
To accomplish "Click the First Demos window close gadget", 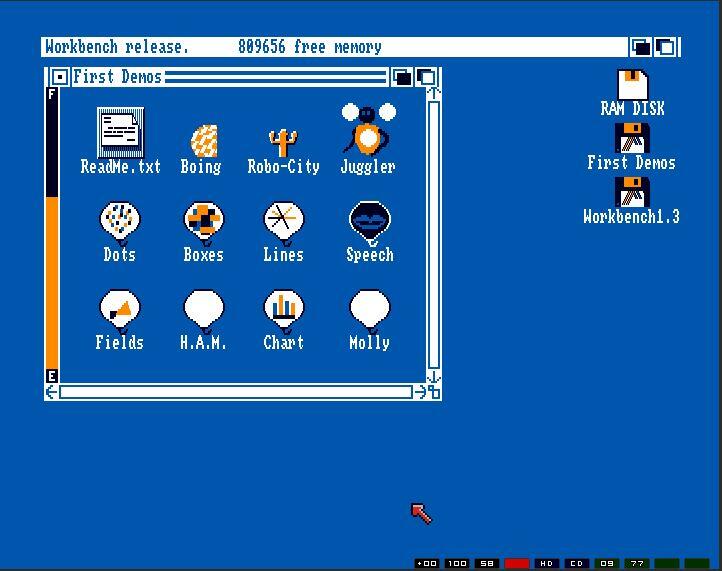I will 59,77.
